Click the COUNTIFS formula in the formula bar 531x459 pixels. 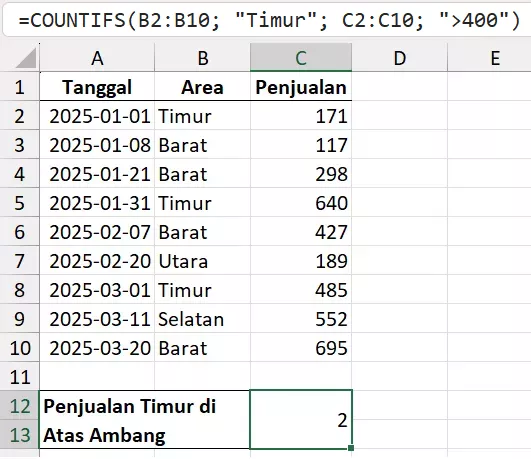point(269,20)
